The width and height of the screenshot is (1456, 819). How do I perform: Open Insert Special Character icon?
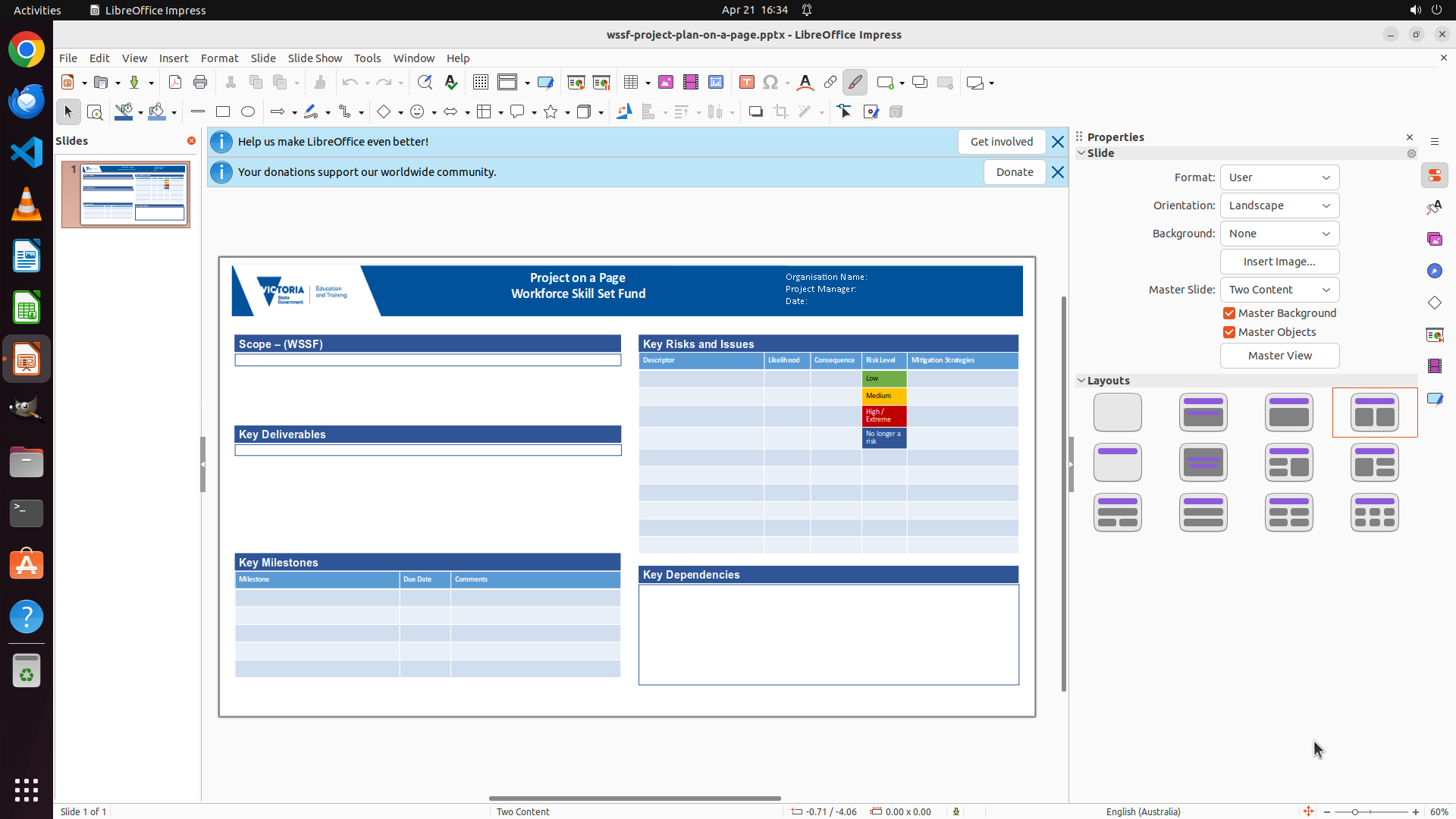pyautogui.click(x=770, y=83)
